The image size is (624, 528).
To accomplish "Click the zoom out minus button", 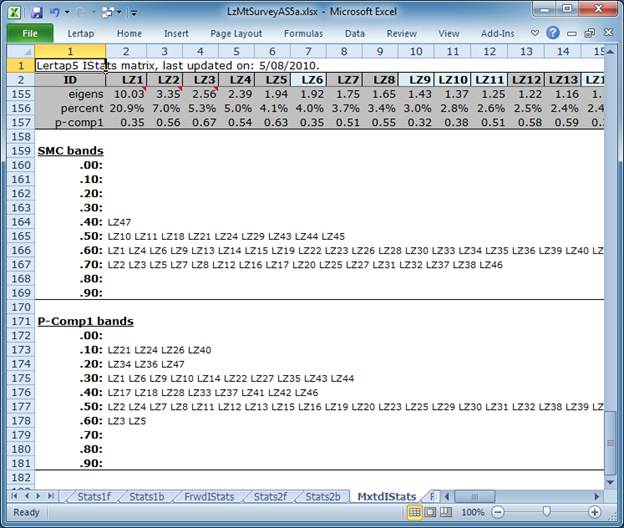I will (x=506, y=512).
